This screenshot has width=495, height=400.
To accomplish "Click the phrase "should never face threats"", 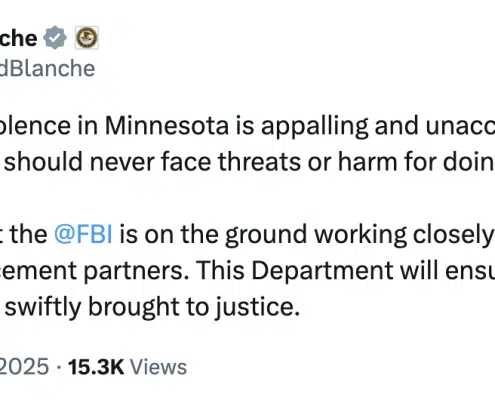I will click(152, 162).
